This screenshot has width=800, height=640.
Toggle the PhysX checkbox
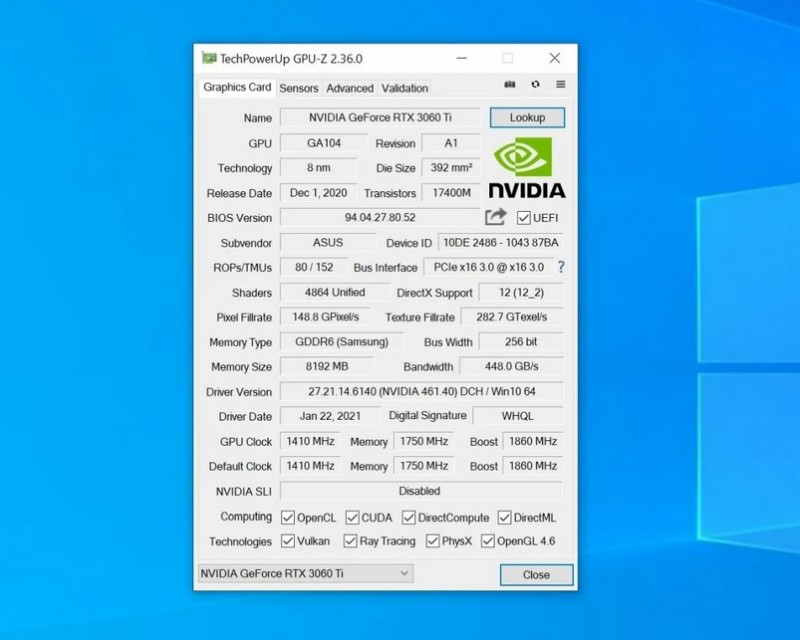click(x=433, y=541)
